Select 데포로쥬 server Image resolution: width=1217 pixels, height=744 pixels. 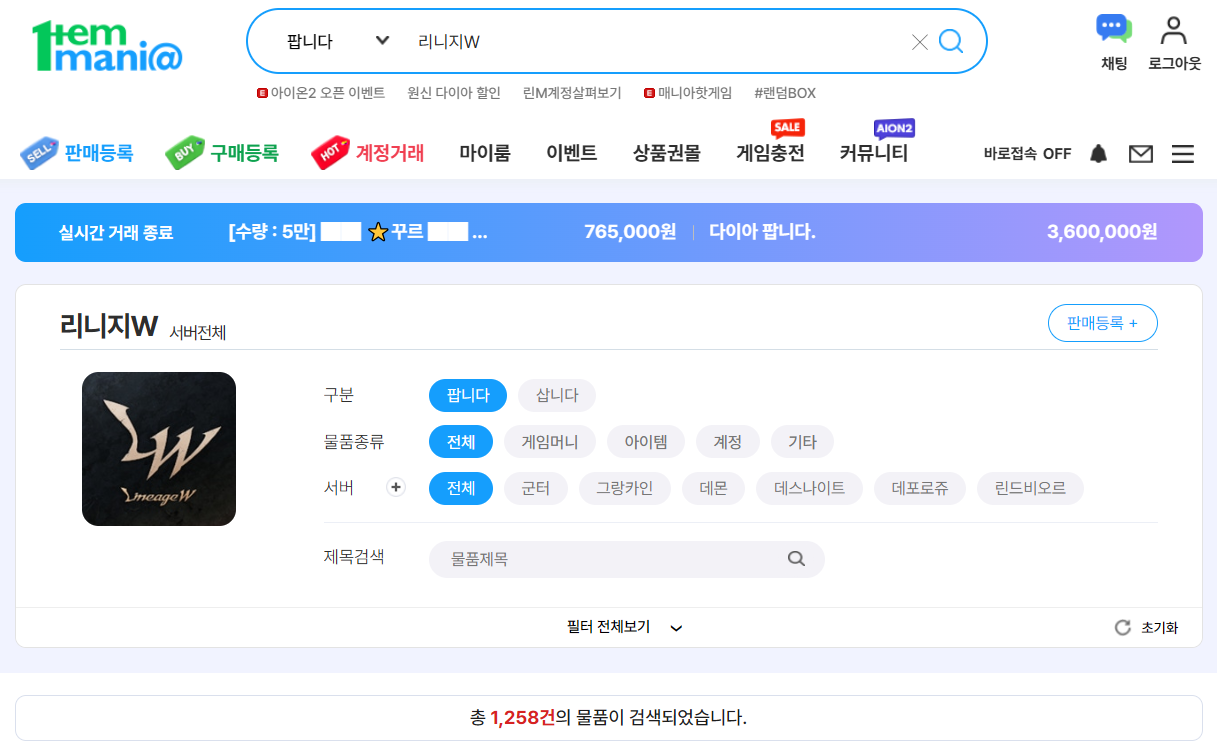[920, 488]
